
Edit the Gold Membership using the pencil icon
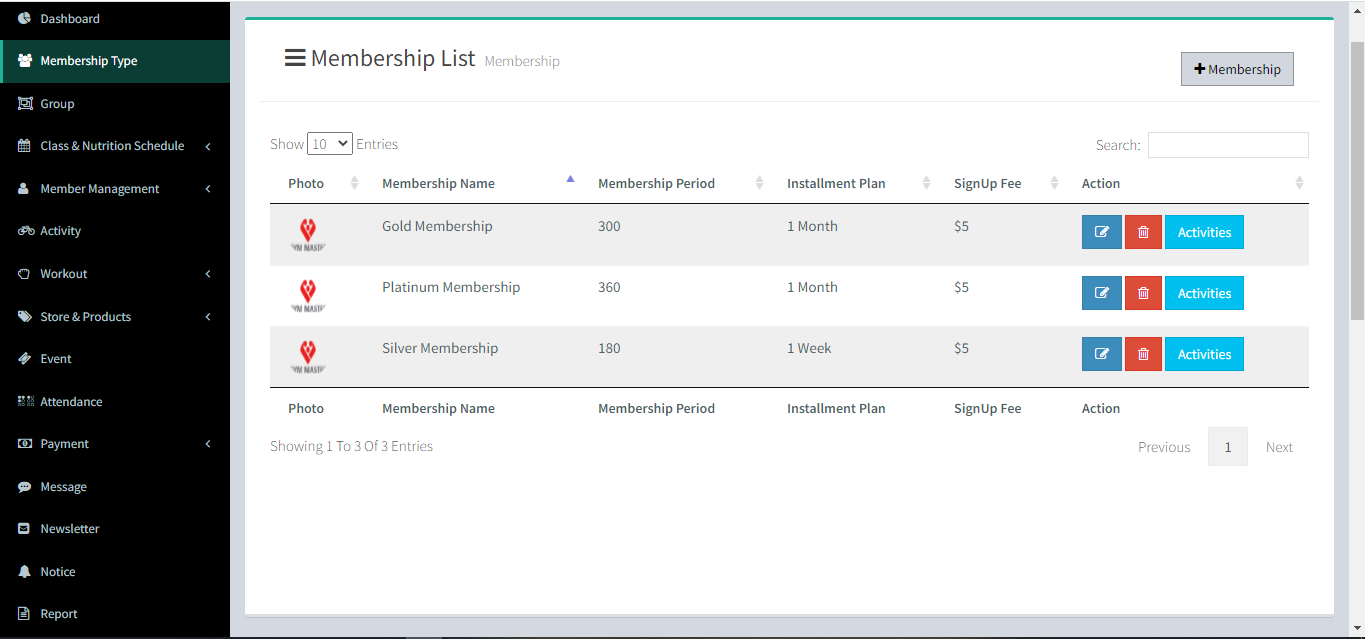(1101, 231)
